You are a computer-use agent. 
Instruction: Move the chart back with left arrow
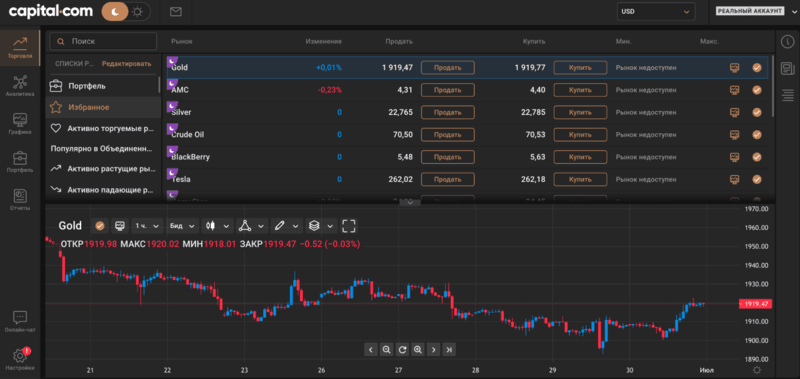[x=371, y=349]
